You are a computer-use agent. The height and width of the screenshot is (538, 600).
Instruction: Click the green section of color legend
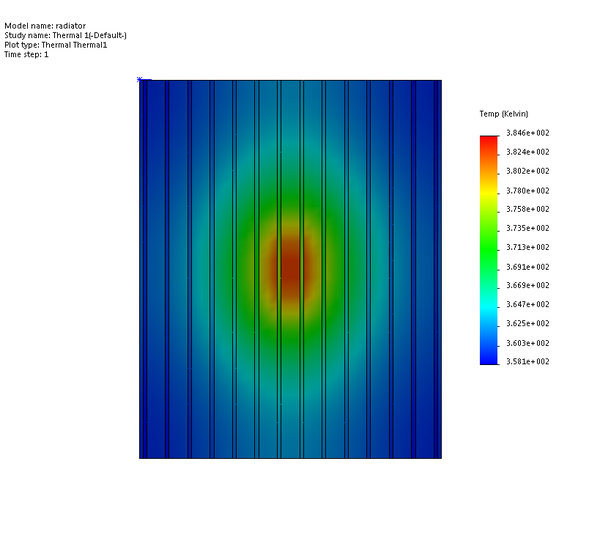coord(489,249)
